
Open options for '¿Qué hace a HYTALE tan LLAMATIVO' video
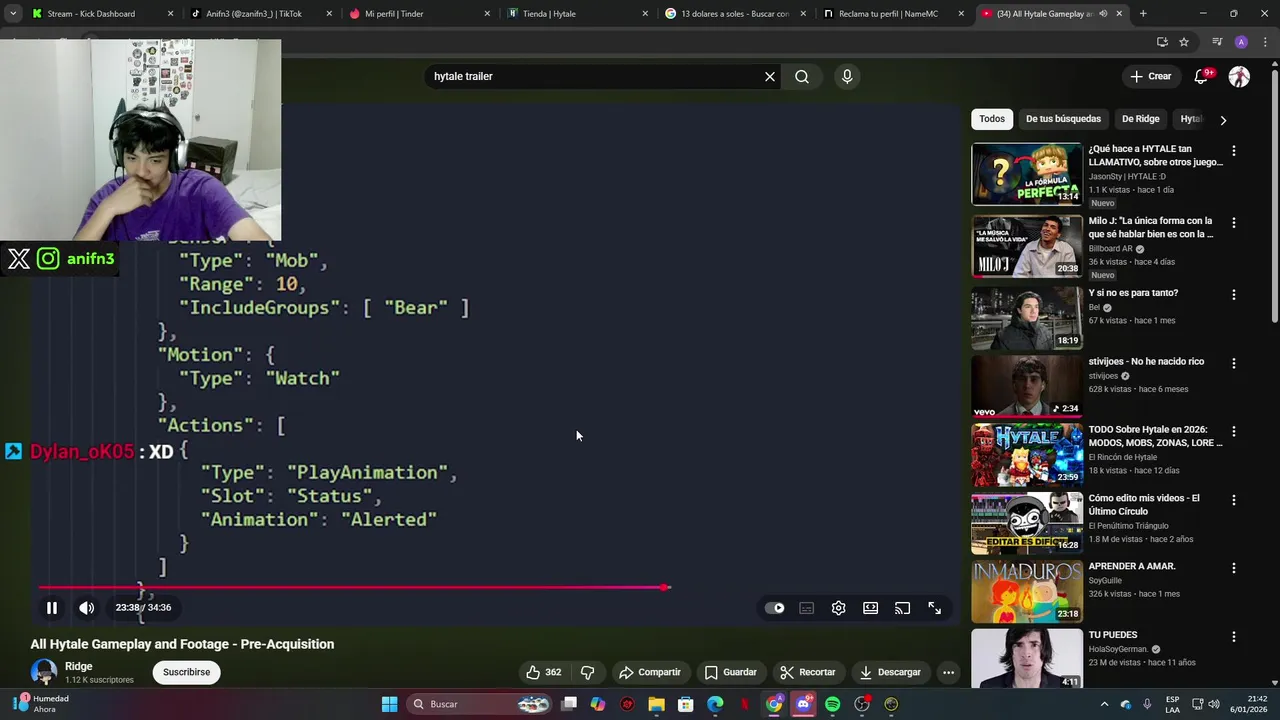point(1233,150)
